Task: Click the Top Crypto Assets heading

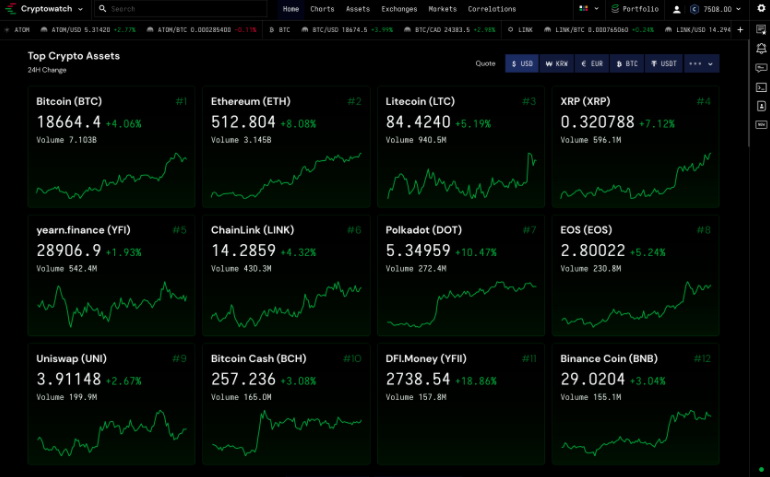Action: point(74,56)
